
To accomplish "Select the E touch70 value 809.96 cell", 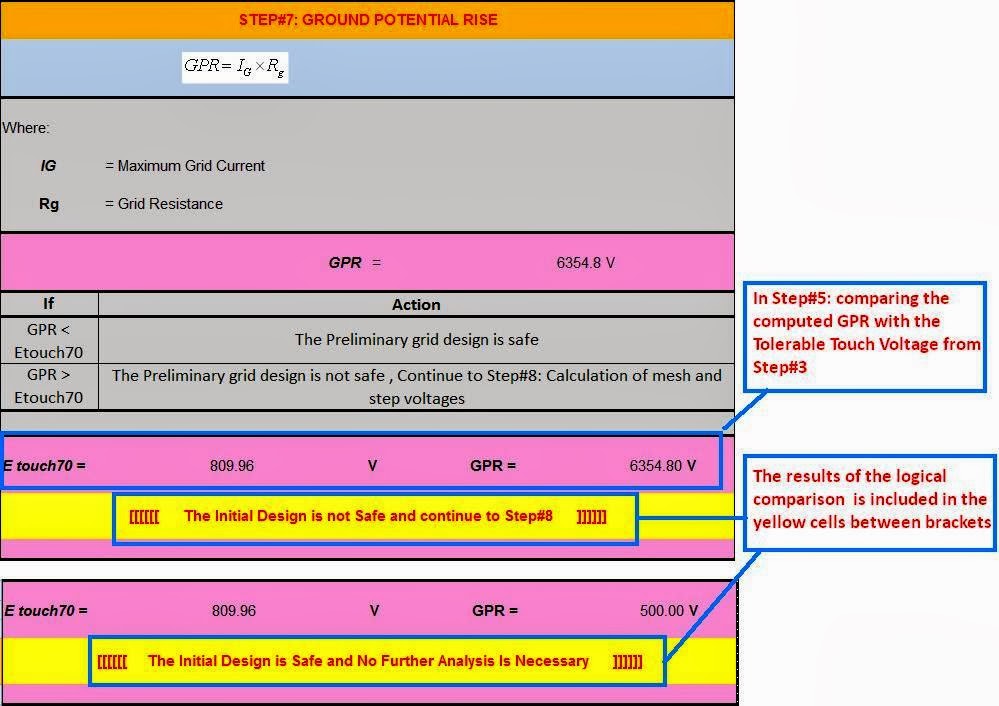I will coord(230,465).
